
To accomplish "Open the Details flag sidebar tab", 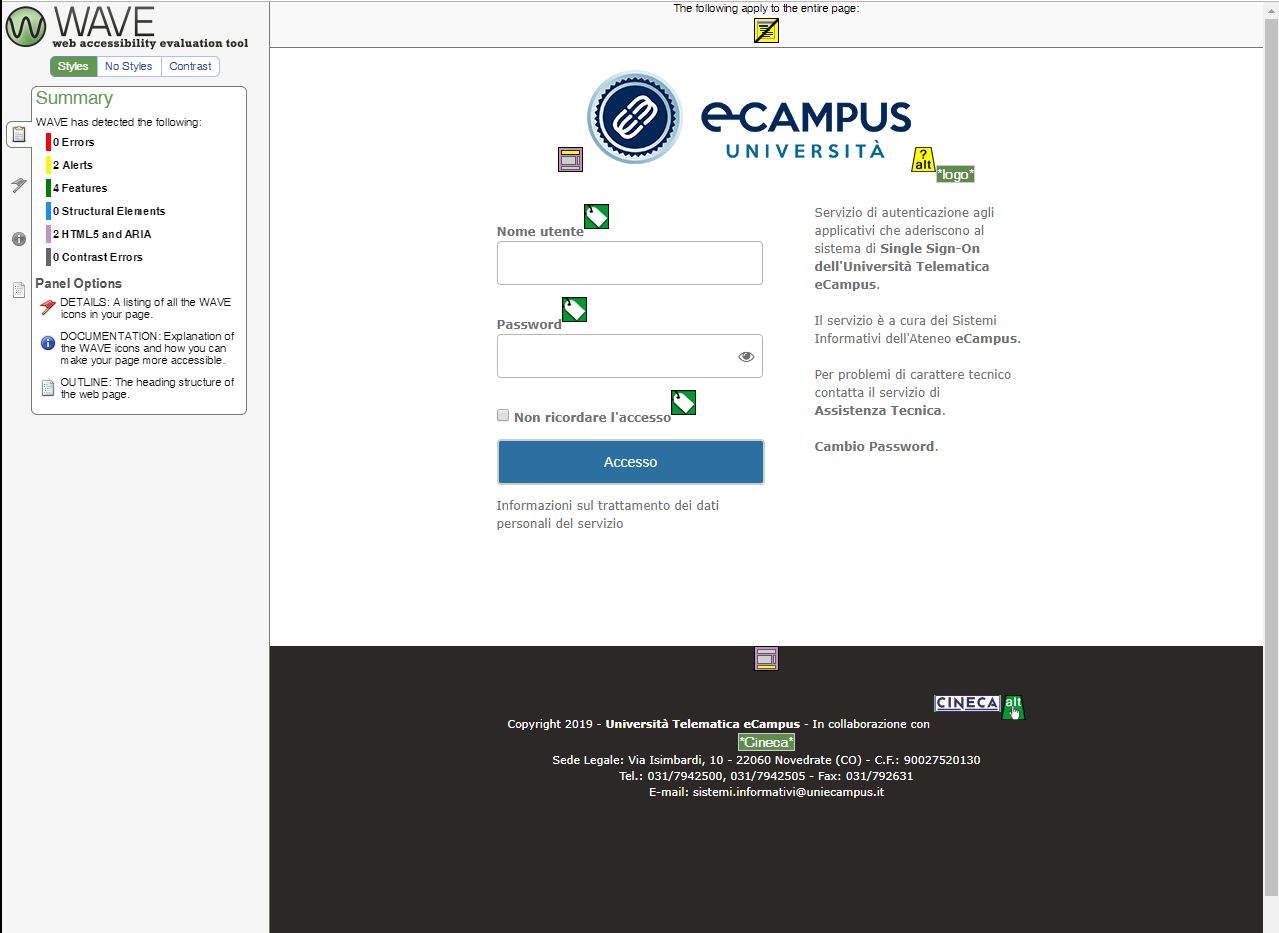I will (18, 186).
